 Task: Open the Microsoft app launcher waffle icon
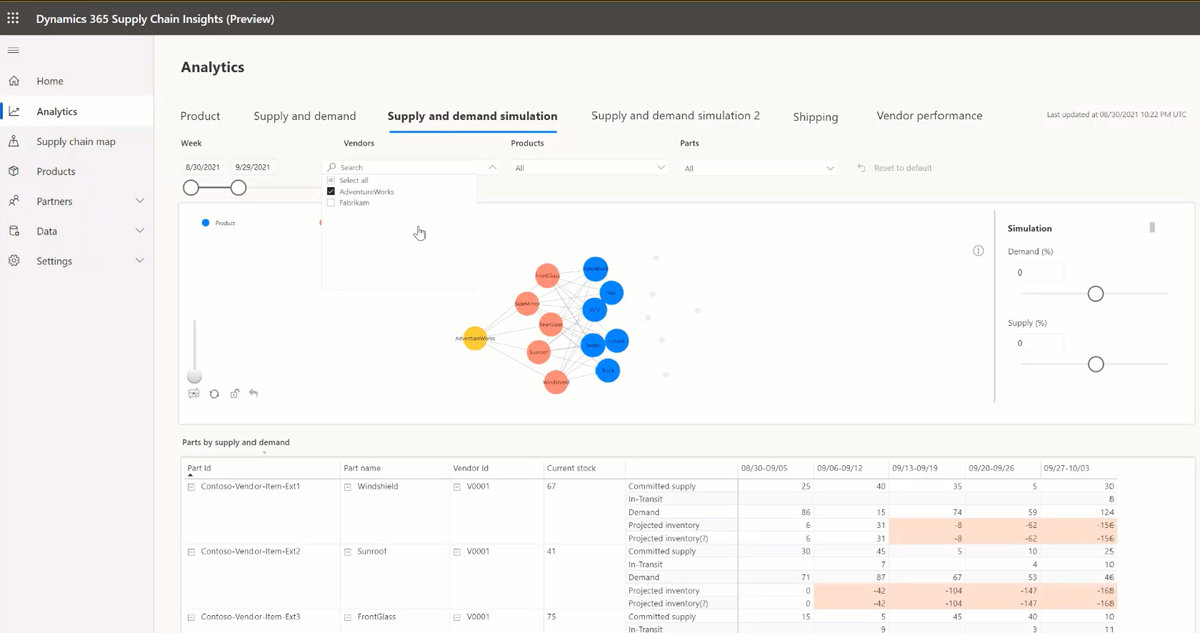[13, 17]
